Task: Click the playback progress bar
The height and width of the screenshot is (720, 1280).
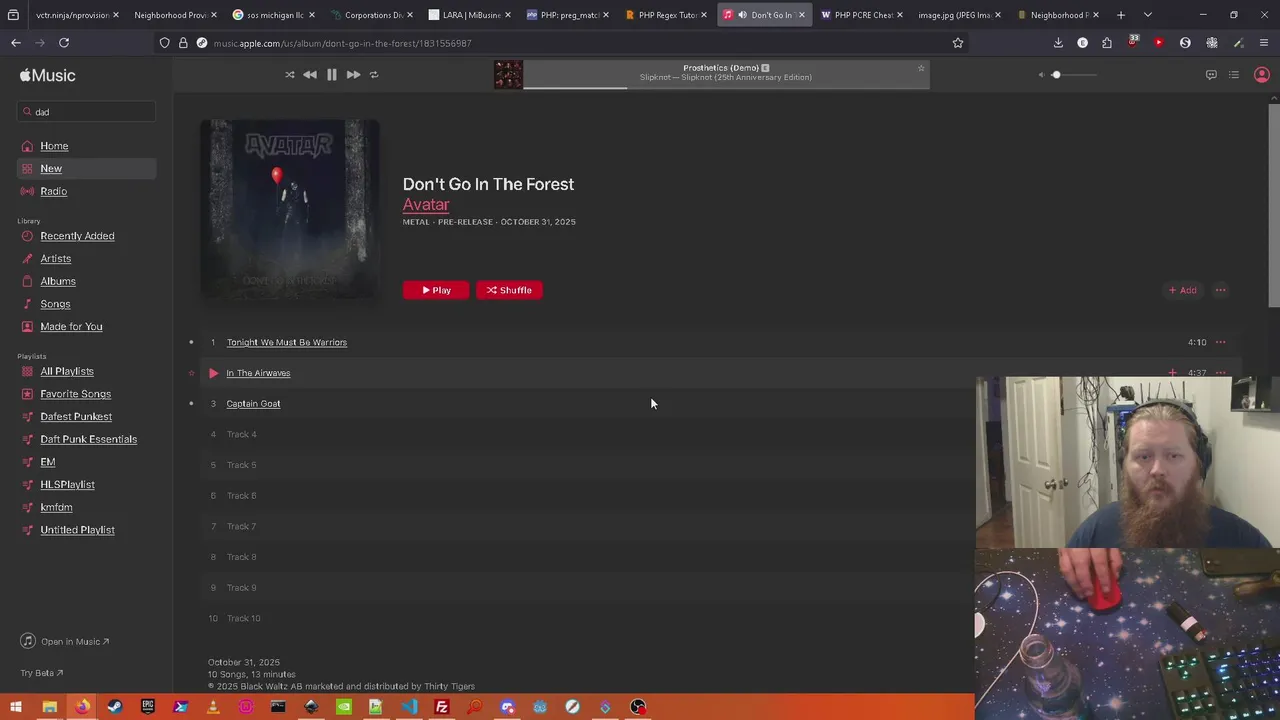Action: 726,87
